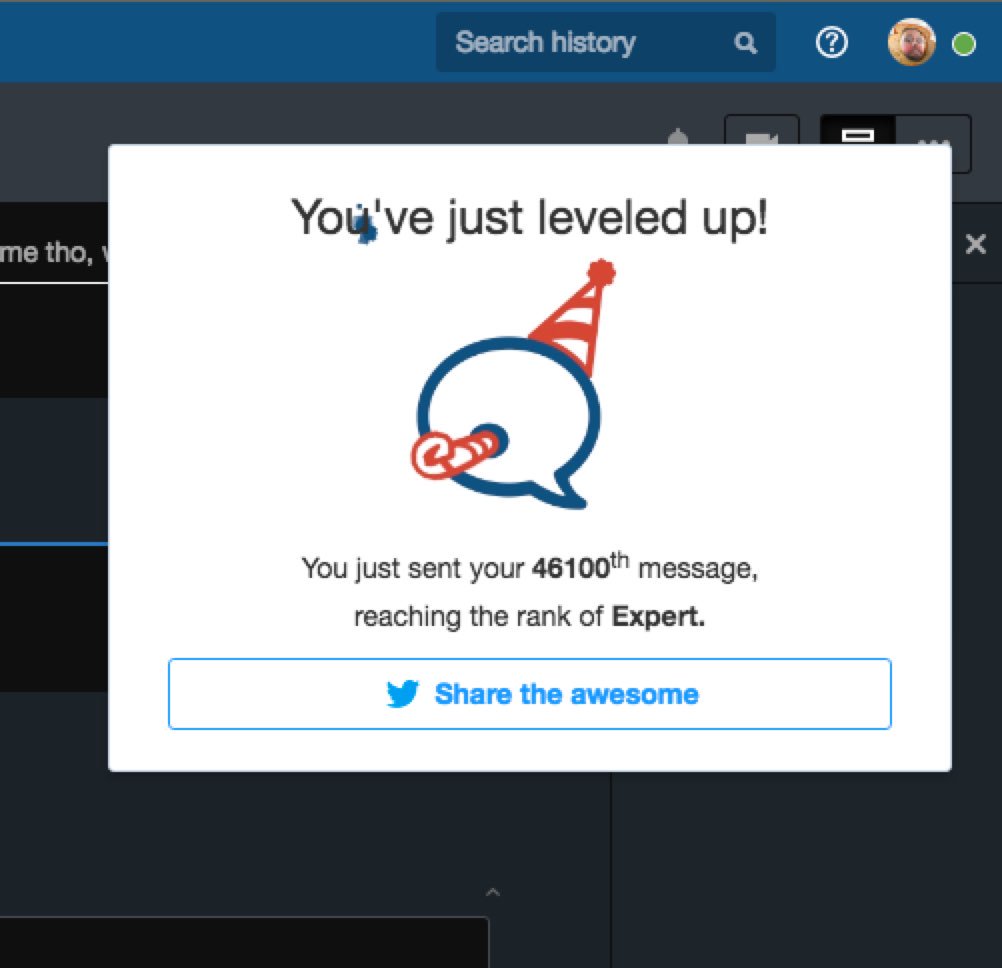Viewport: 1002px width, 968px height.
Task: Click the bold "46100" message count
Action: point(571,568)
